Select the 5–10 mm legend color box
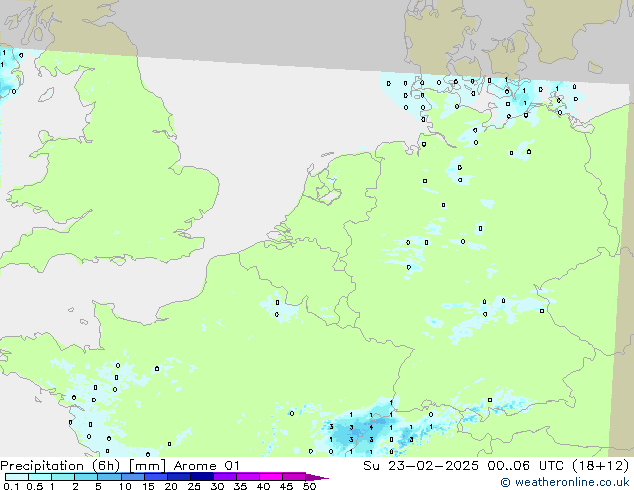The height and width of the screenshot is (490, 634). coord(109,477)
